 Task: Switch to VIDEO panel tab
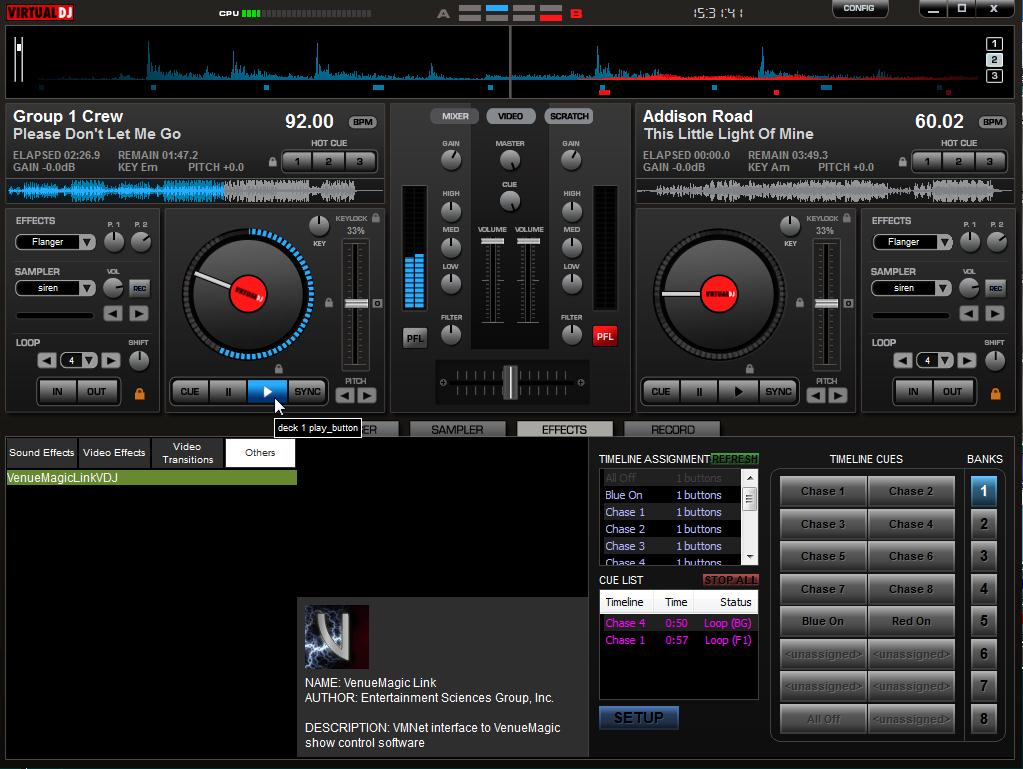click(x=510, y=116)
